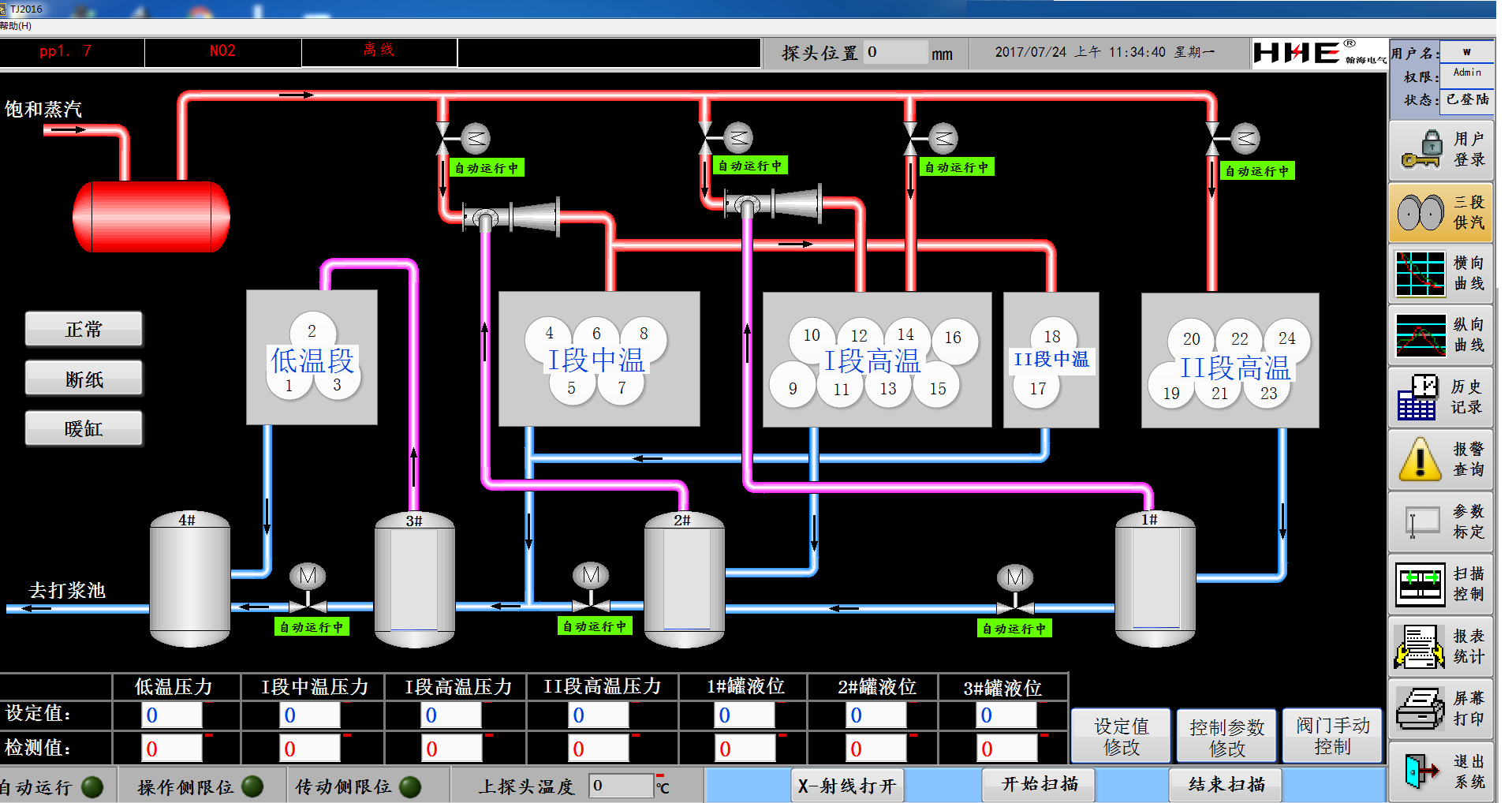Click 2#罐液位 setpoint field

877,715
